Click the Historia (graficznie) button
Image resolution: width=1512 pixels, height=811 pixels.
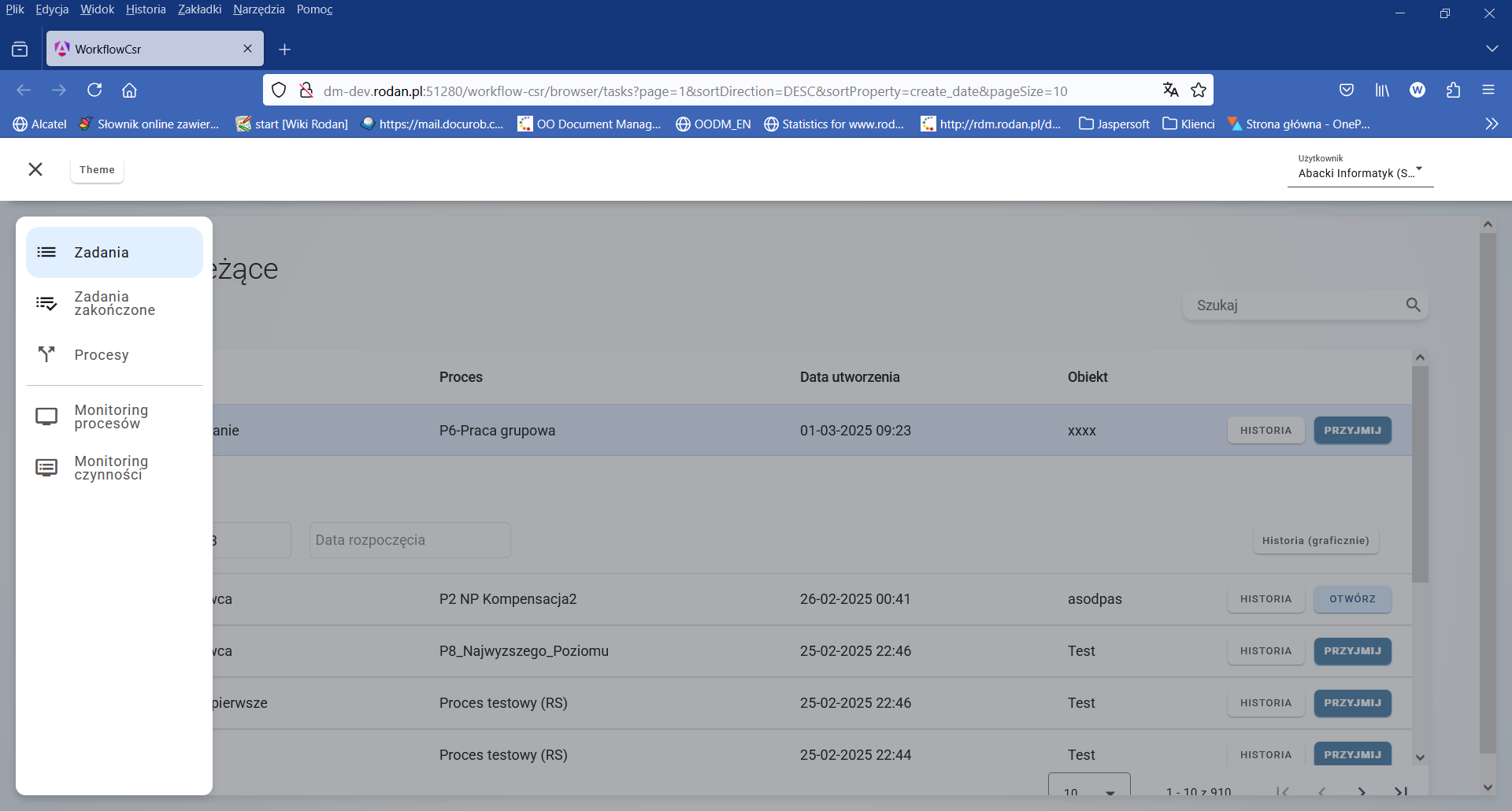(1315, 540)
